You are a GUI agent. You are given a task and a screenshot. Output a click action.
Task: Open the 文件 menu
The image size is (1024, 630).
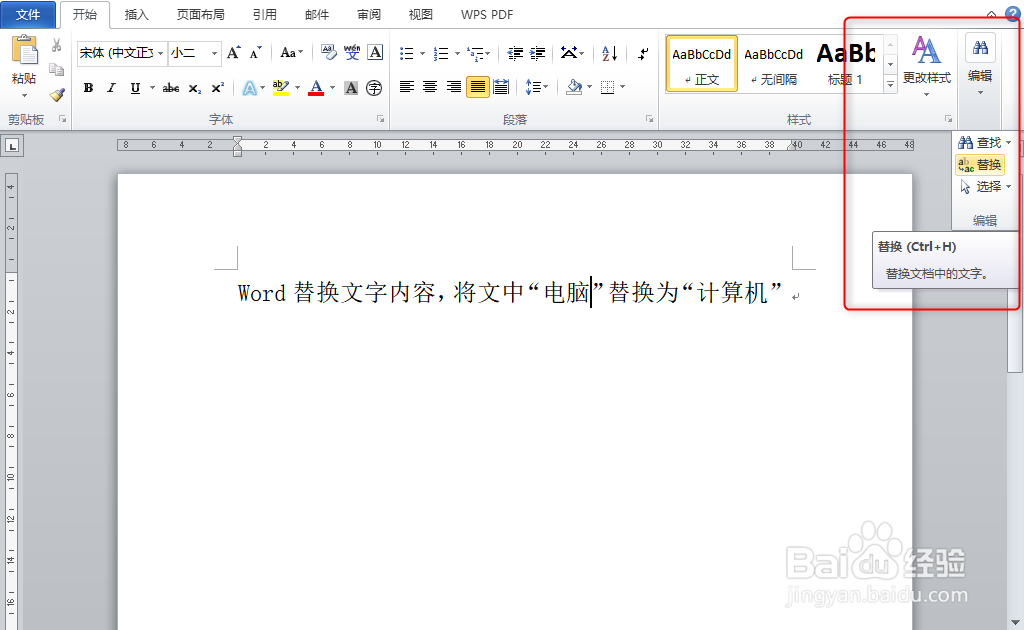coord(29,15)
